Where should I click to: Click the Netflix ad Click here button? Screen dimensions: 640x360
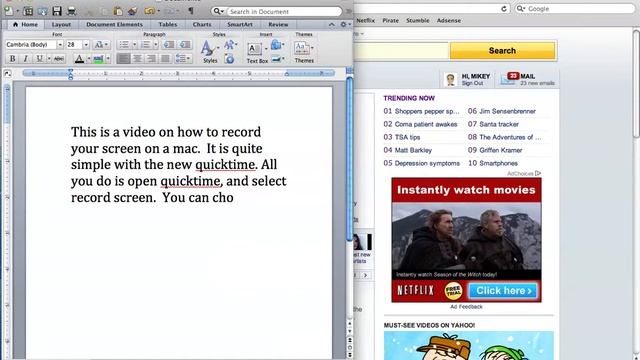coord(503,291)
